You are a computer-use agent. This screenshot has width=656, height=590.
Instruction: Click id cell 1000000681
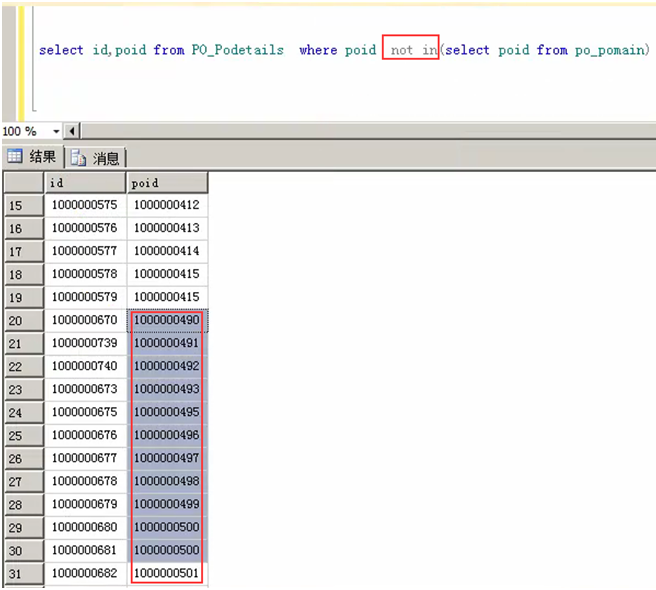click(85, 550)
